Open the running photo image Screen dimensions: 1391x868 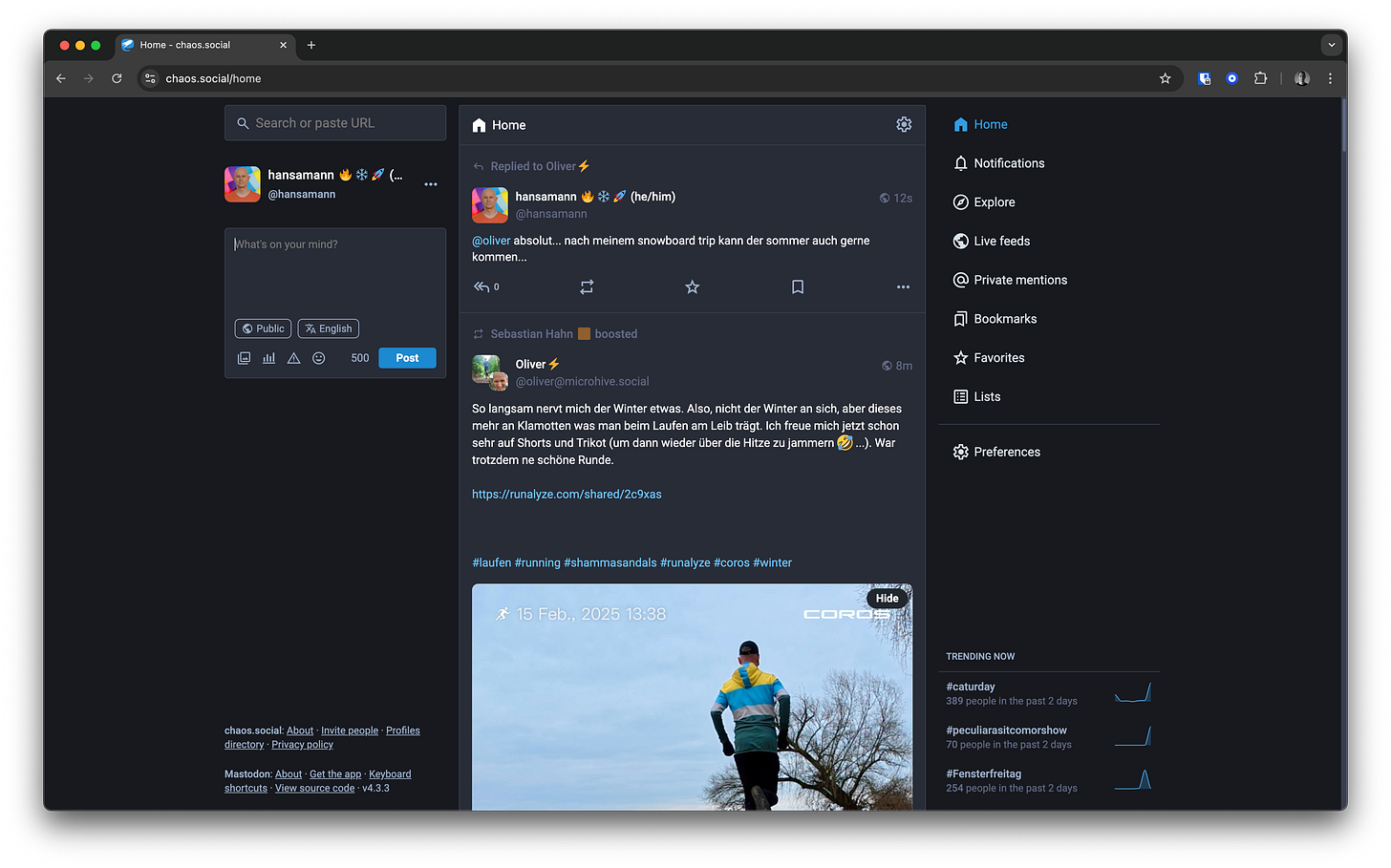(x=692, y=697)
